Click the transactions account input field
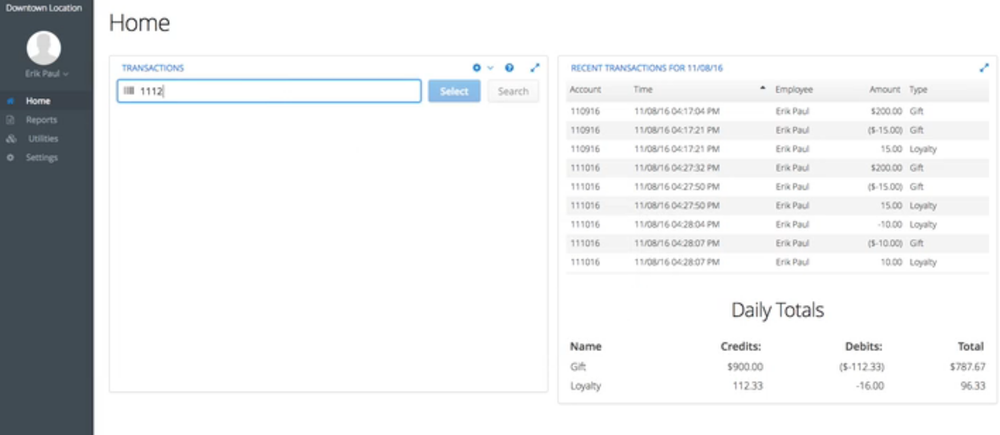The image size is (1000, 435). (269, 91)
